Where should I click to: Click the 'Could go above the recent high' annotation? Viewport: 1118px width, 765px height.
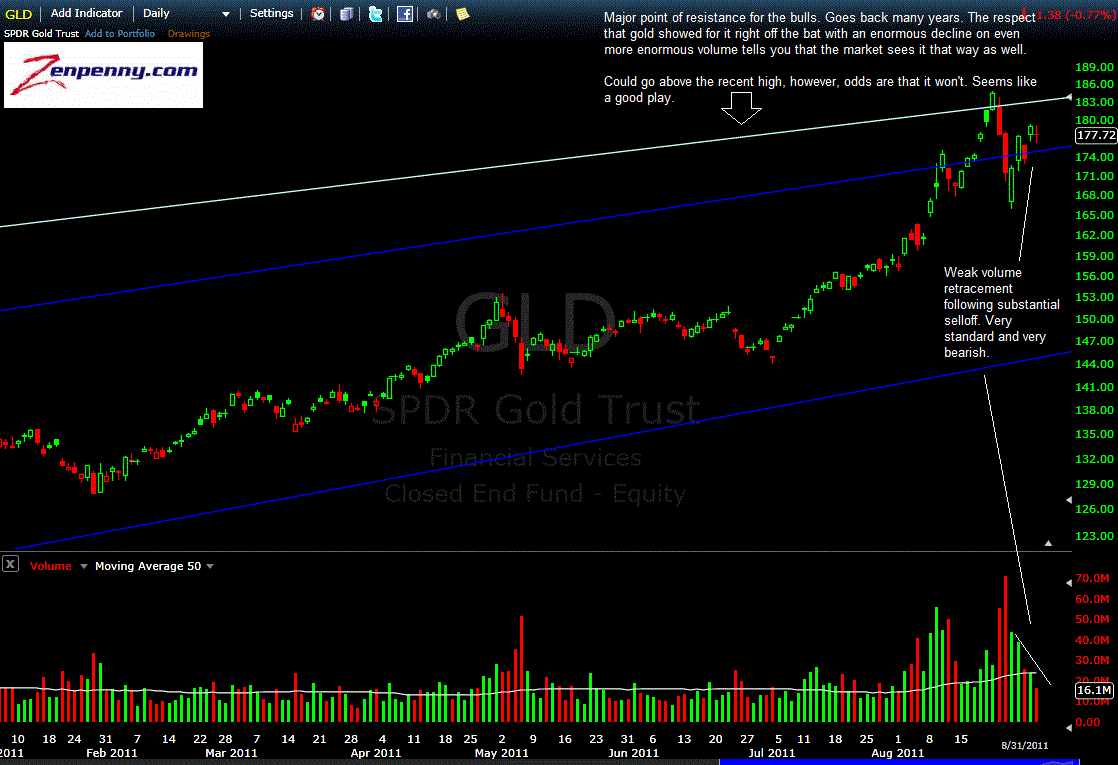pyautogui.click(x=820, y=89)
